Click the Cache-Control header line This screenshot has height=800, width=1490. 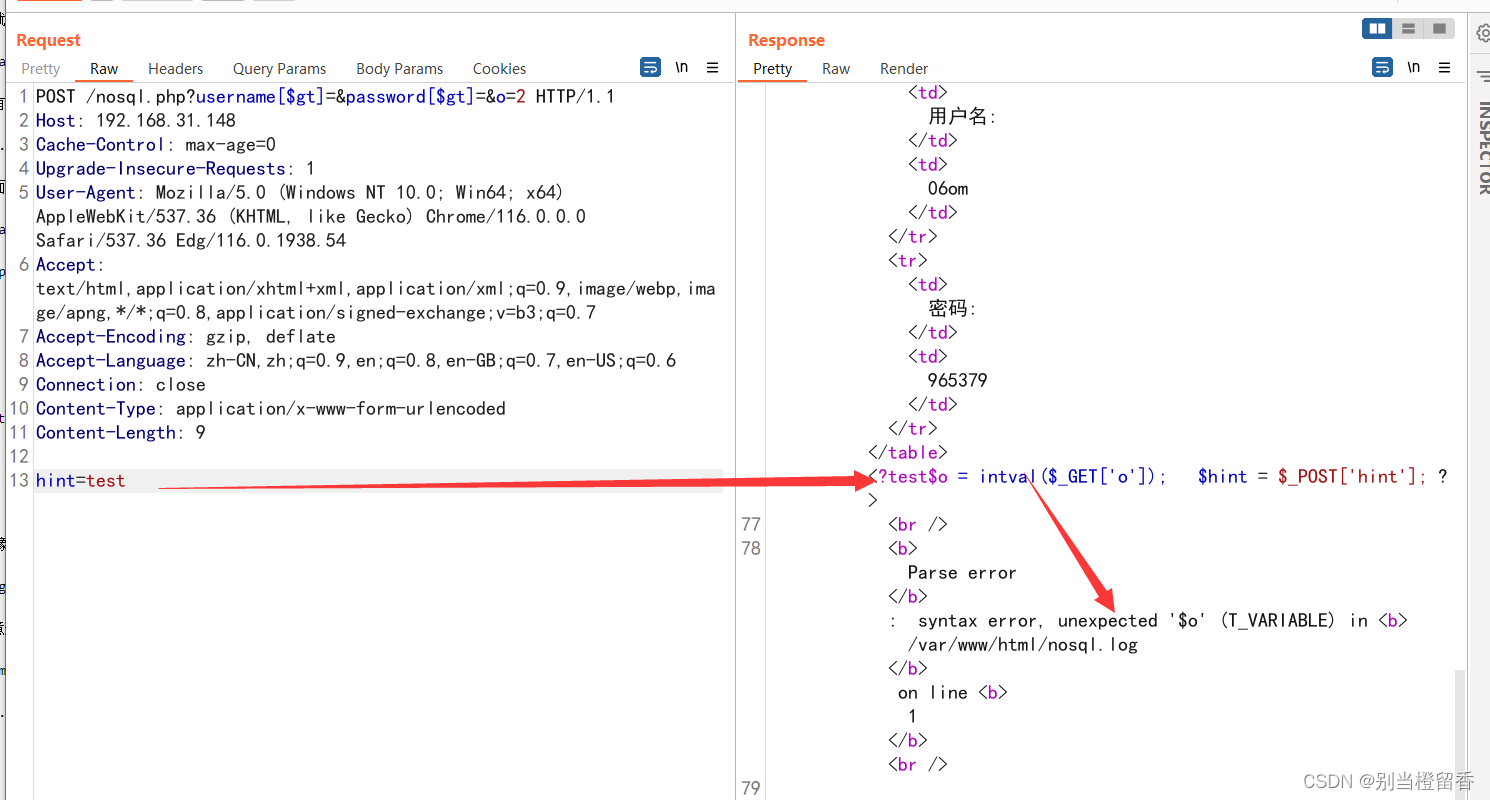coord(156,145)
